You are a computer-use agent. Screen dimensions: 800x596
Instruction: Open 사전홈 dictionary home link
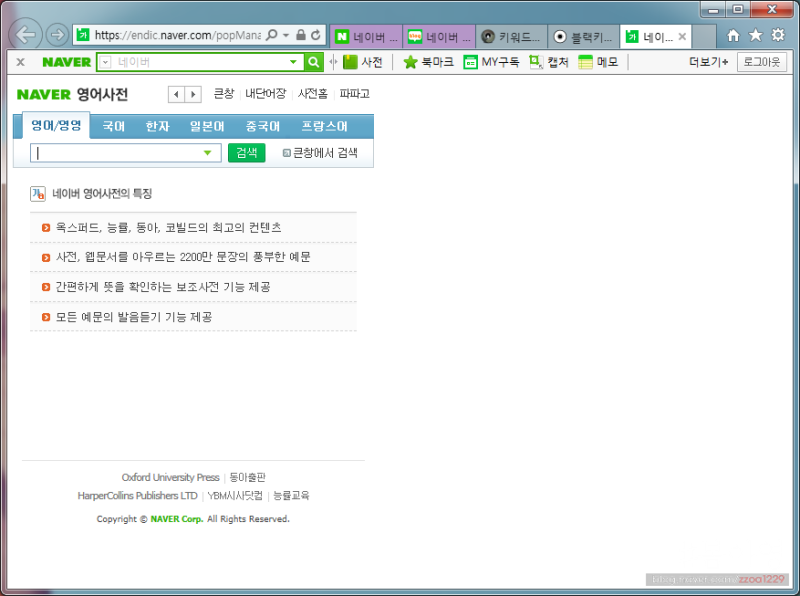coord(312,94)
